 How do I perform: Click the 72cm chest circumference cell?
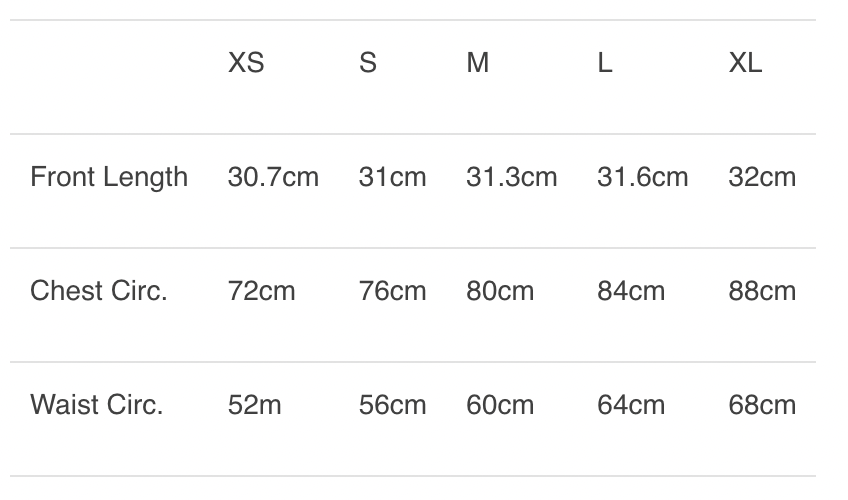click(x=262, y=291)
